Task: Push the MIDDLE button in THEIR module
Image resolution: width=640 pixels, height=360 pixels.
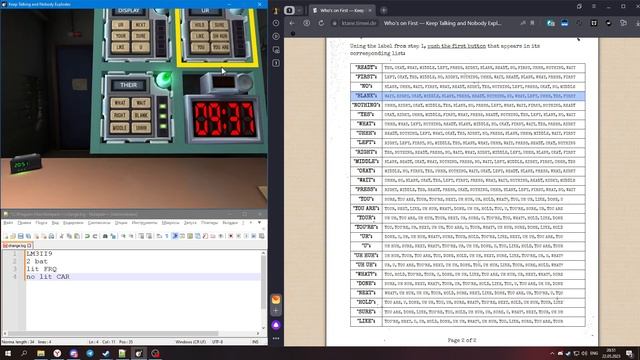Action: click(x=120, y=128)
